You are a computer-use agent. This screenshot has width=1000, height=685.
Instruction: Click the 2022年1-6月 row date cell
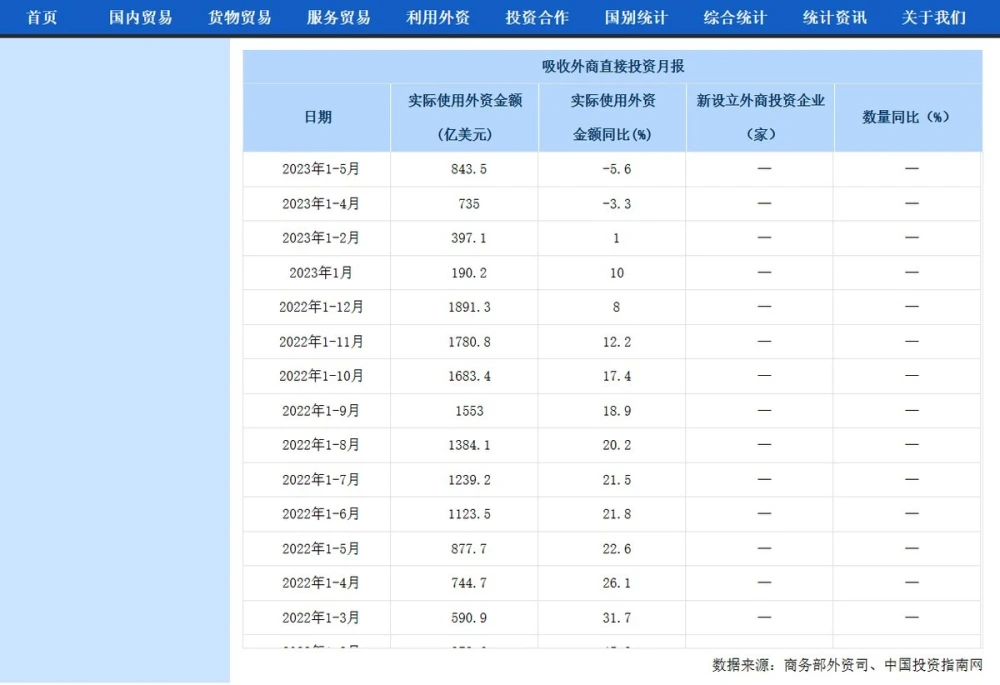(320, 514)
